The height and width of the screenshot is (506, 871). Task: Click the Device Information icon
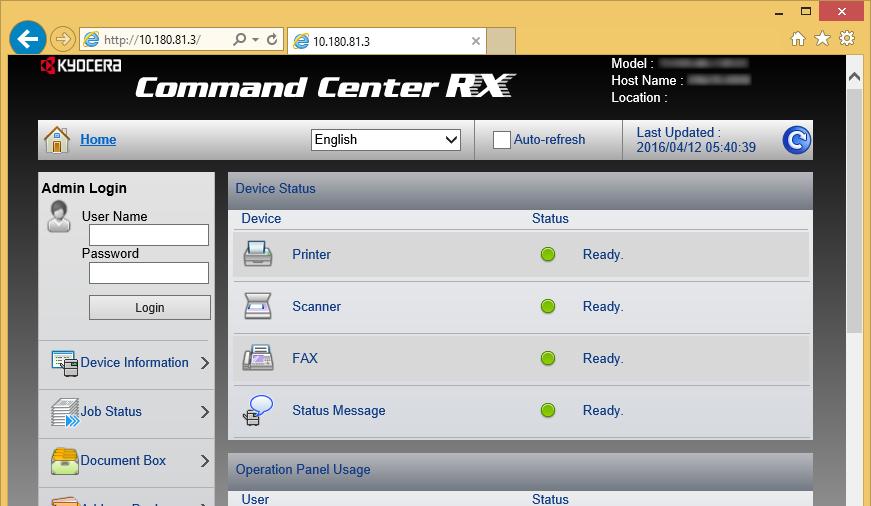pos(64,363)
